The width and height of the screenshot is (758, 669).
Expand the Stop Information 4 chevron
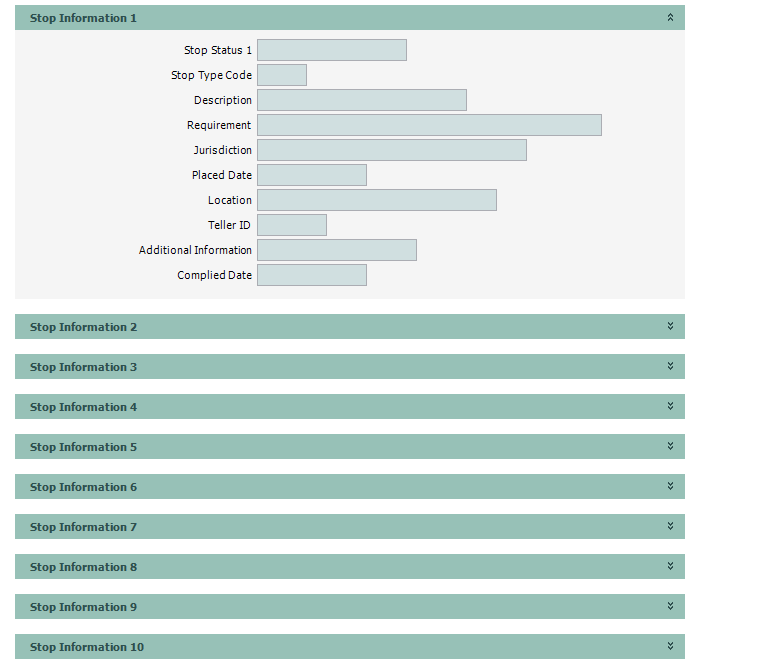click(x=670, y=407)
